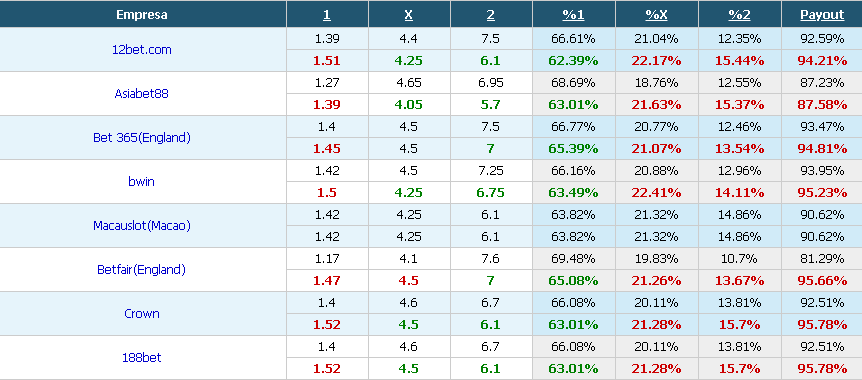Sort by the X column header
Viewport: 862px width, 380px height.
click(408, 15)
